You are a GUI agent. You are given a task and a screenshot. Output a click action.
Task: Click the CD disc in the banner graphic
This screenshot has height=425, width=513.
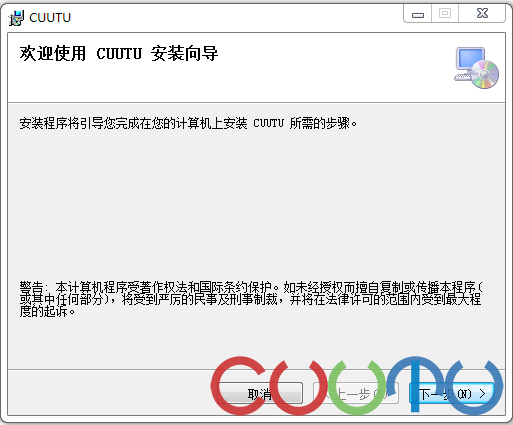pos(485,74)
